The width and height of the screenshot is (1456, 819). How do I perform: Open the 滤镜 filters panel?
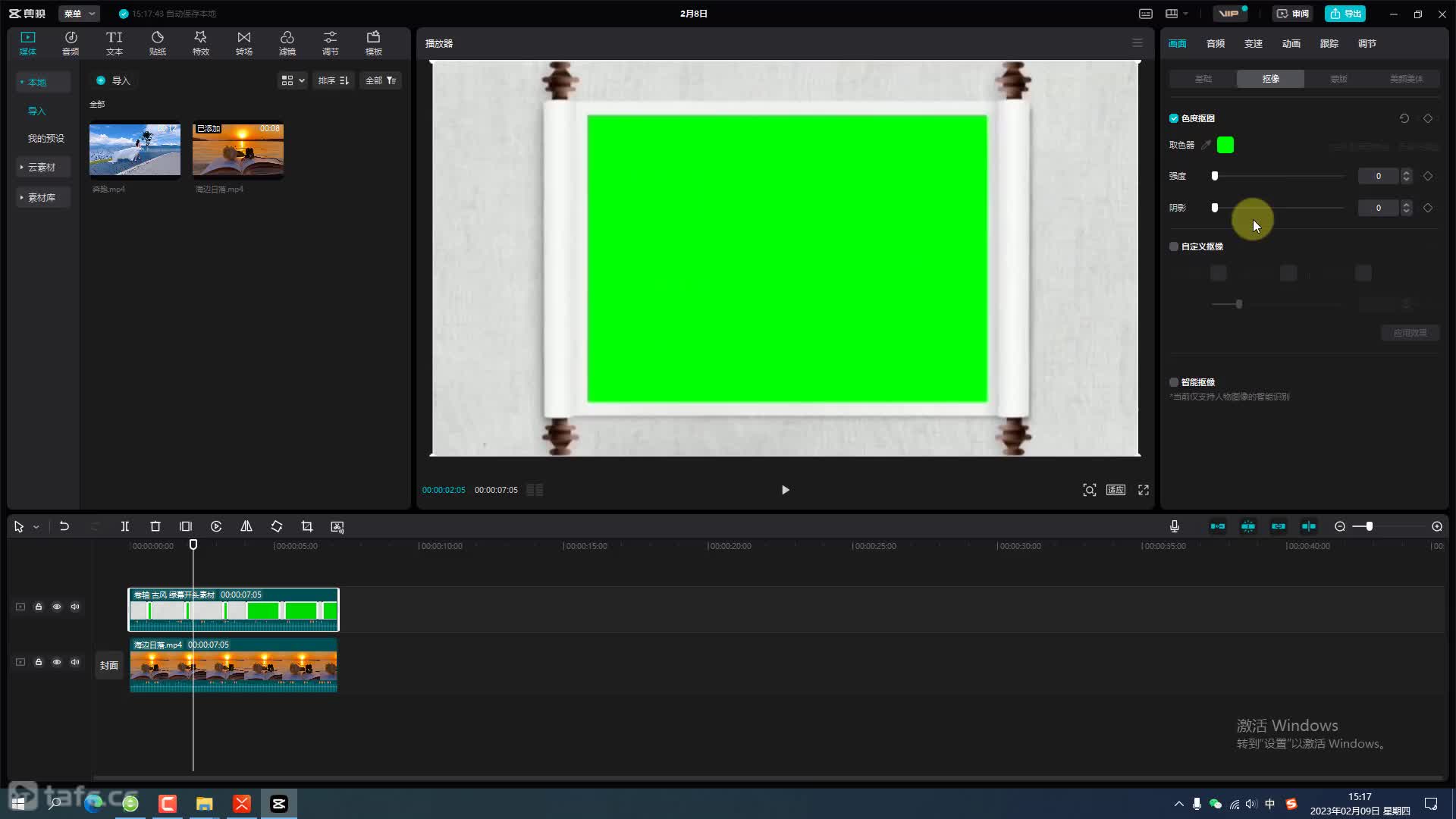[x=287, y=42]
